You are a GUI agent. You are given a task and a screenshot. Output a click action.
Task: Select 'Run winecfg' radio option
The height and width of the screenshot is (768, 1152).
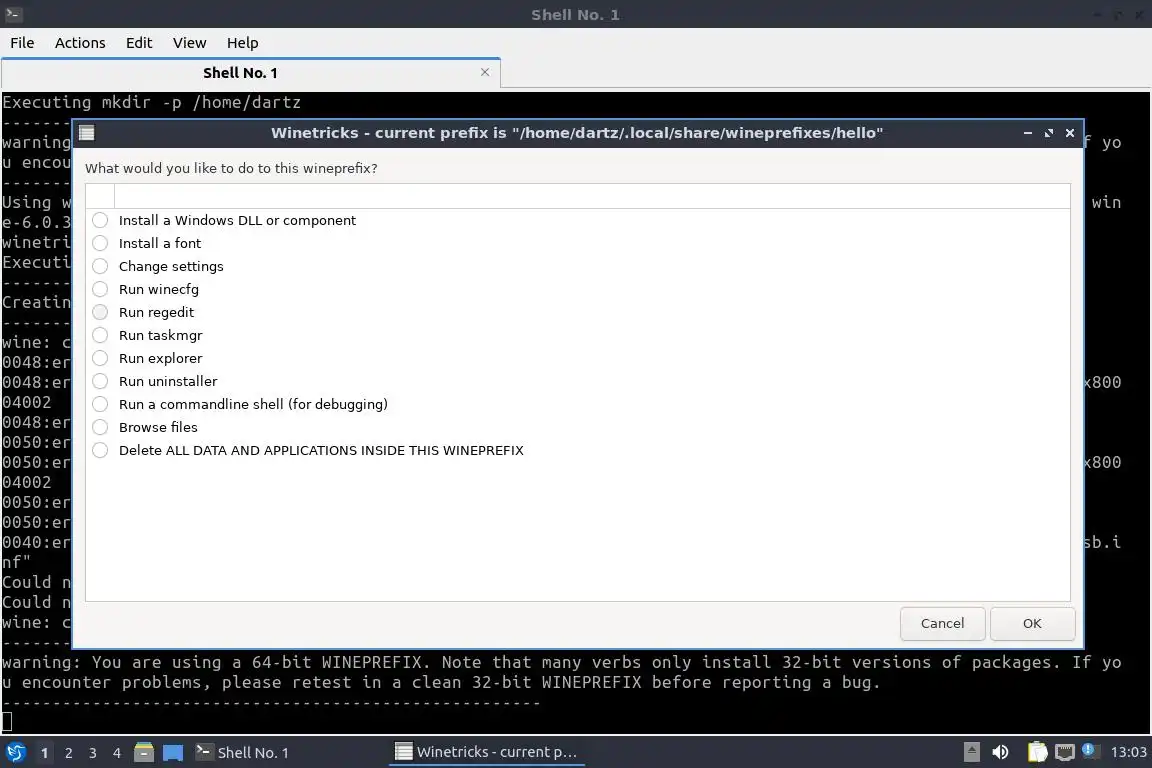(100, 290)
